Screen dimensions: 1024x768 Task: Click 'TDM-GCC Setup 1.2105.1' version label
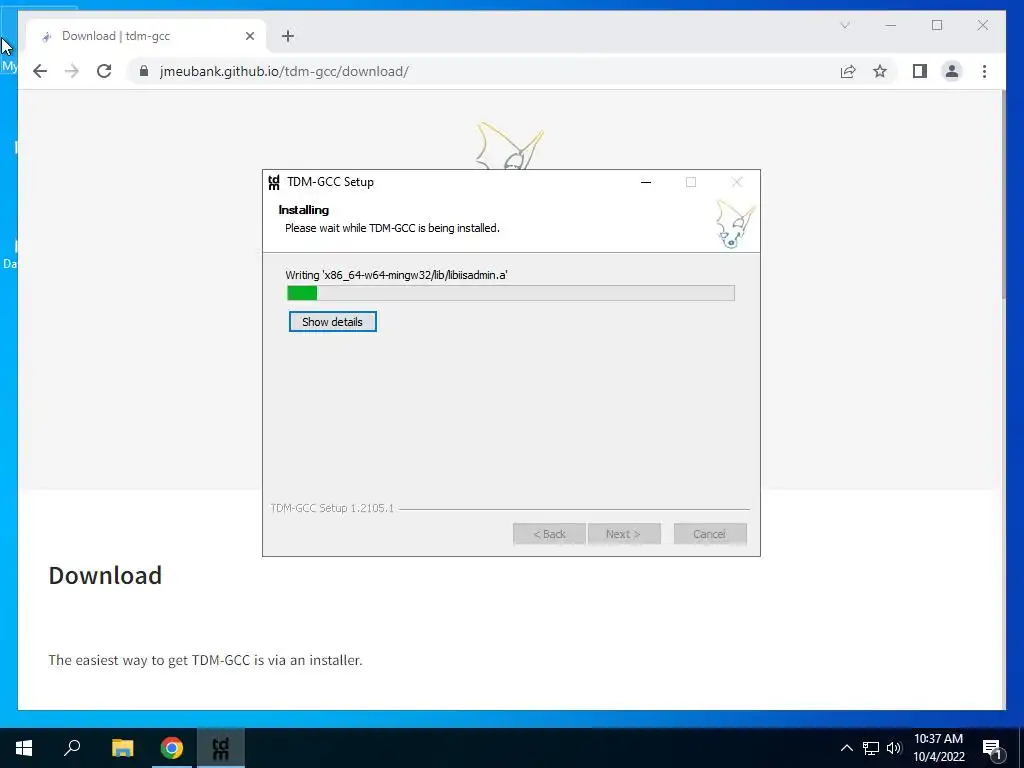pos(332,508)
